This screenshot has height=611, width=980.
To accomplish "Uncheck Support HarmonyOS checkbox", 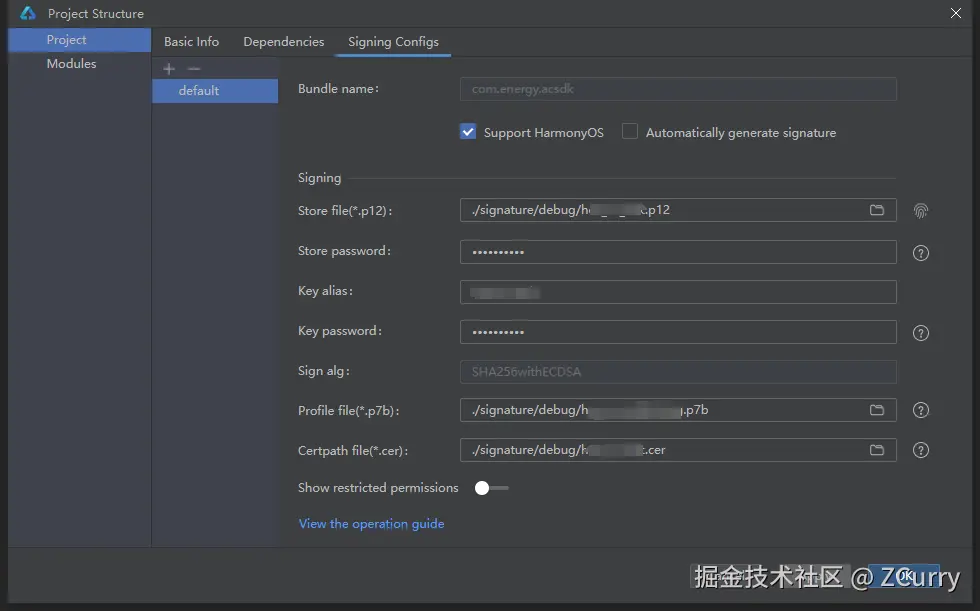I will tap(468, 132).
